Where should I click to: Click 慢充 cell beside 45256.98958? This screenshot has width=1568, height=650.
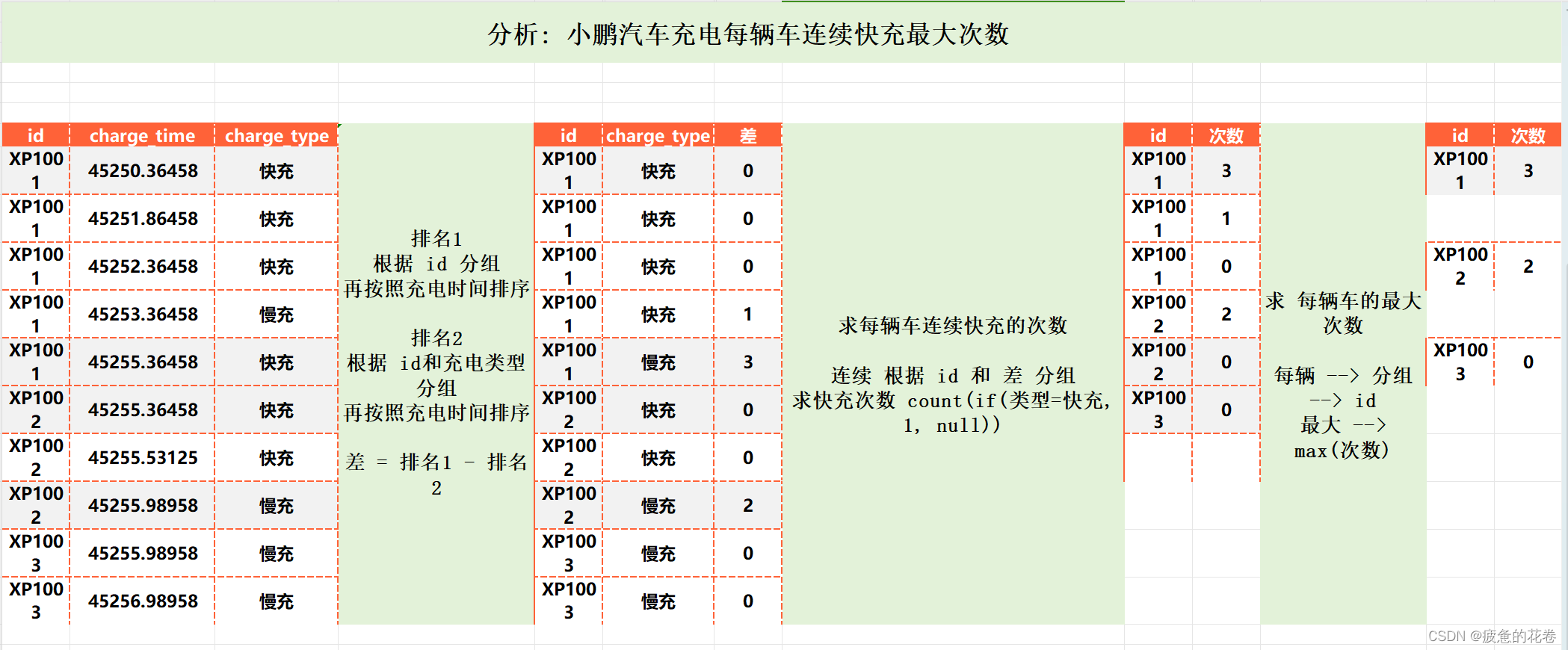click(x=277, y=601)
